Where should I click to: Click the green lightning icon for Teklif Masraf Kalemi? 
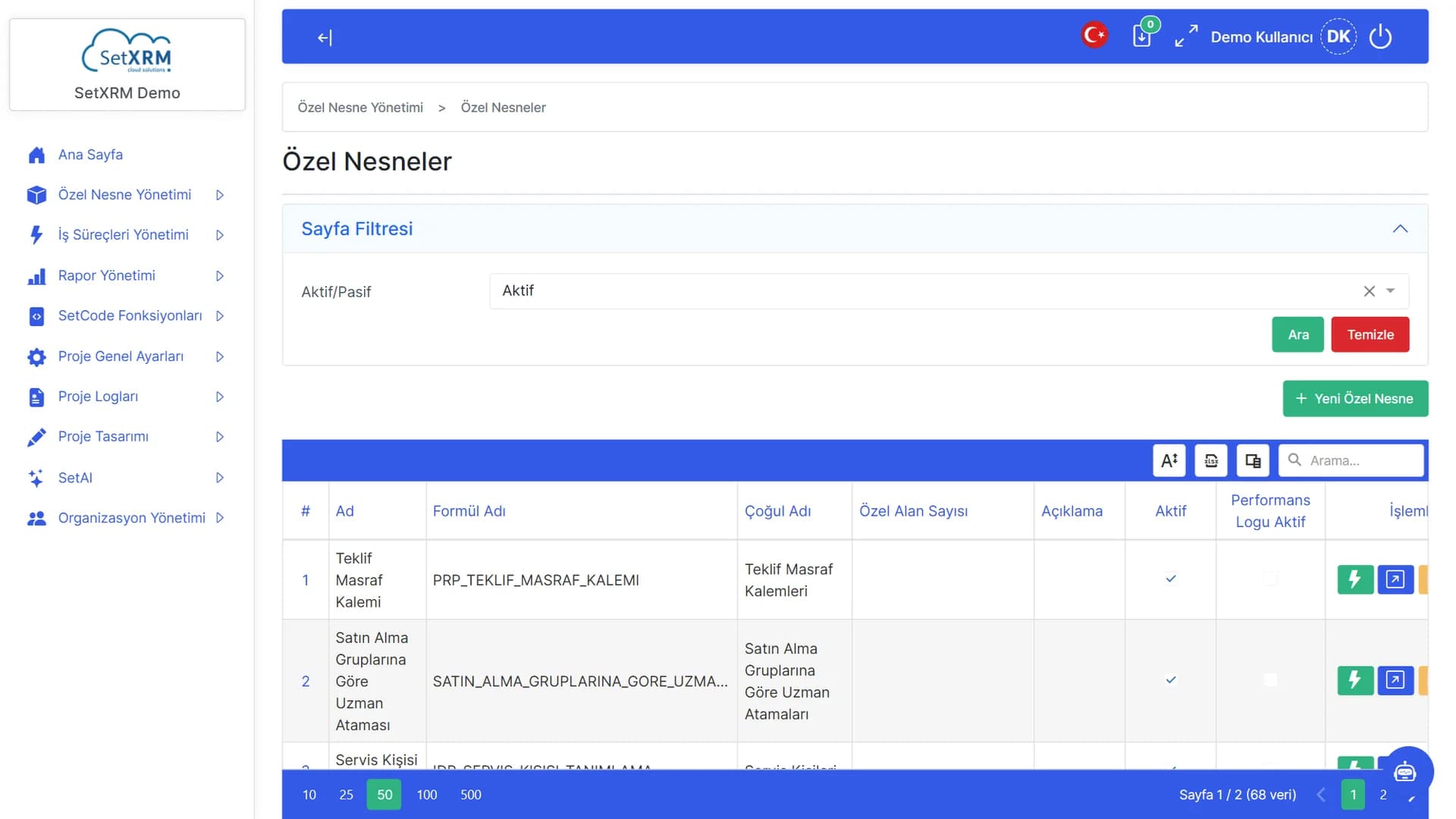coord(1355,579)
